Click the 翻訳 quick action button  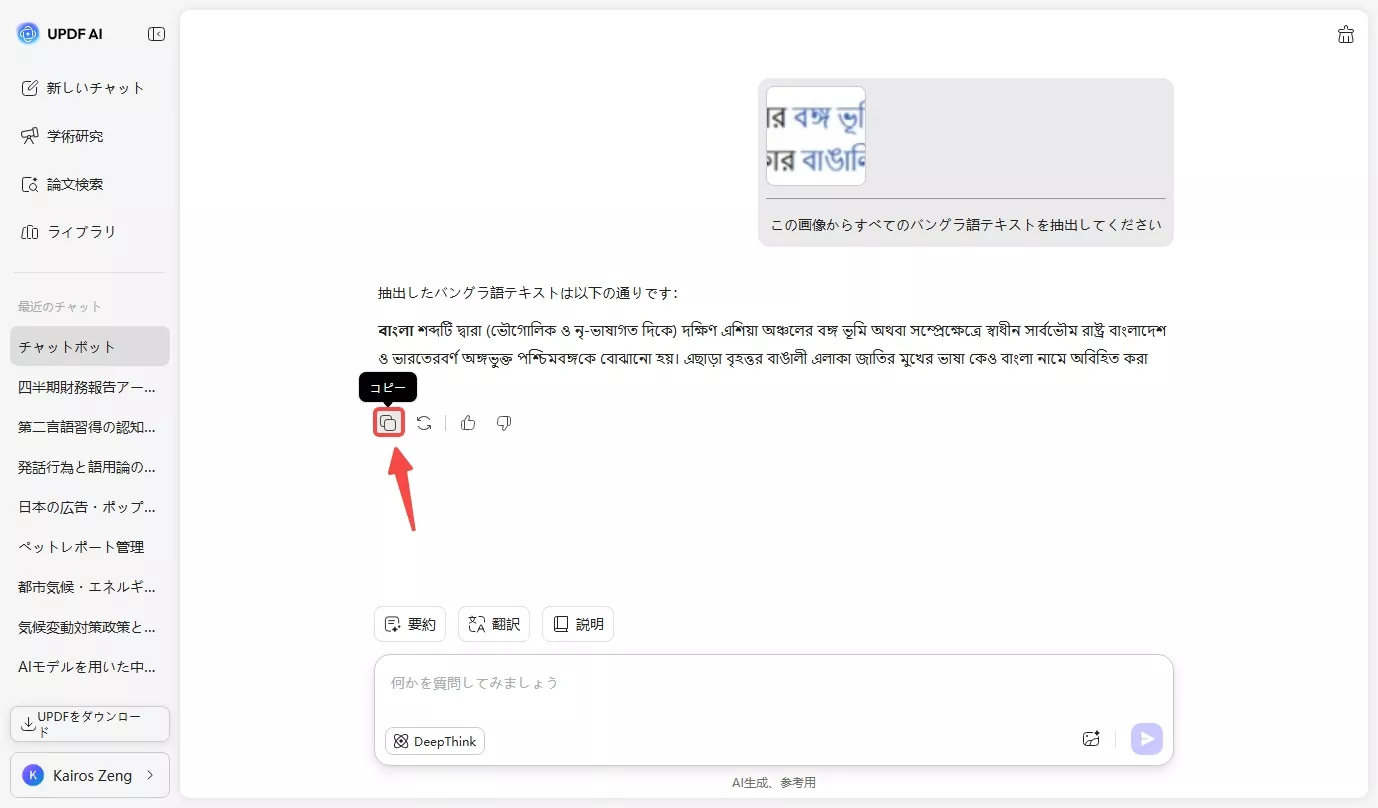[x=494, y=624]
